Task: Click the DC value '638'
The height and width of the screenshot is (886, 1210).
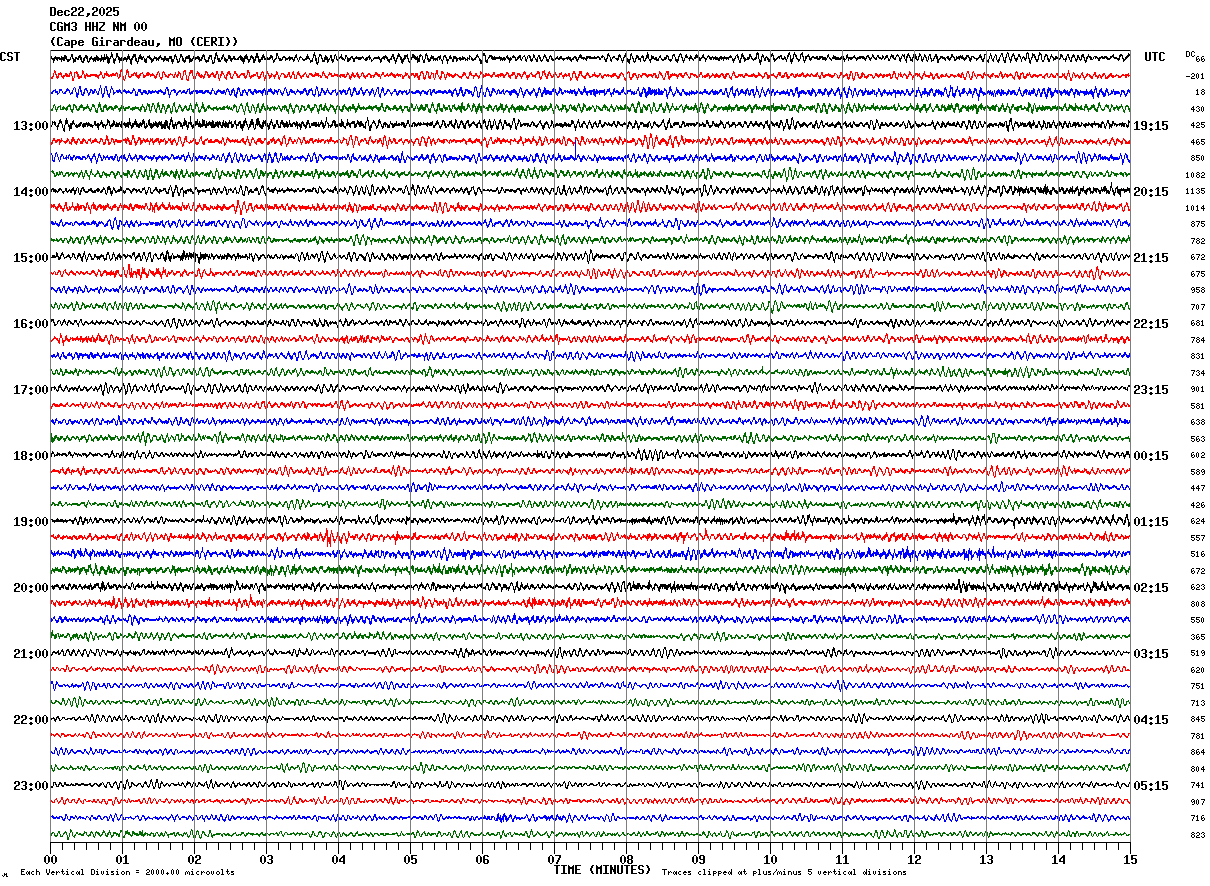Action: pyautogui.click(x=1197, y=422)
